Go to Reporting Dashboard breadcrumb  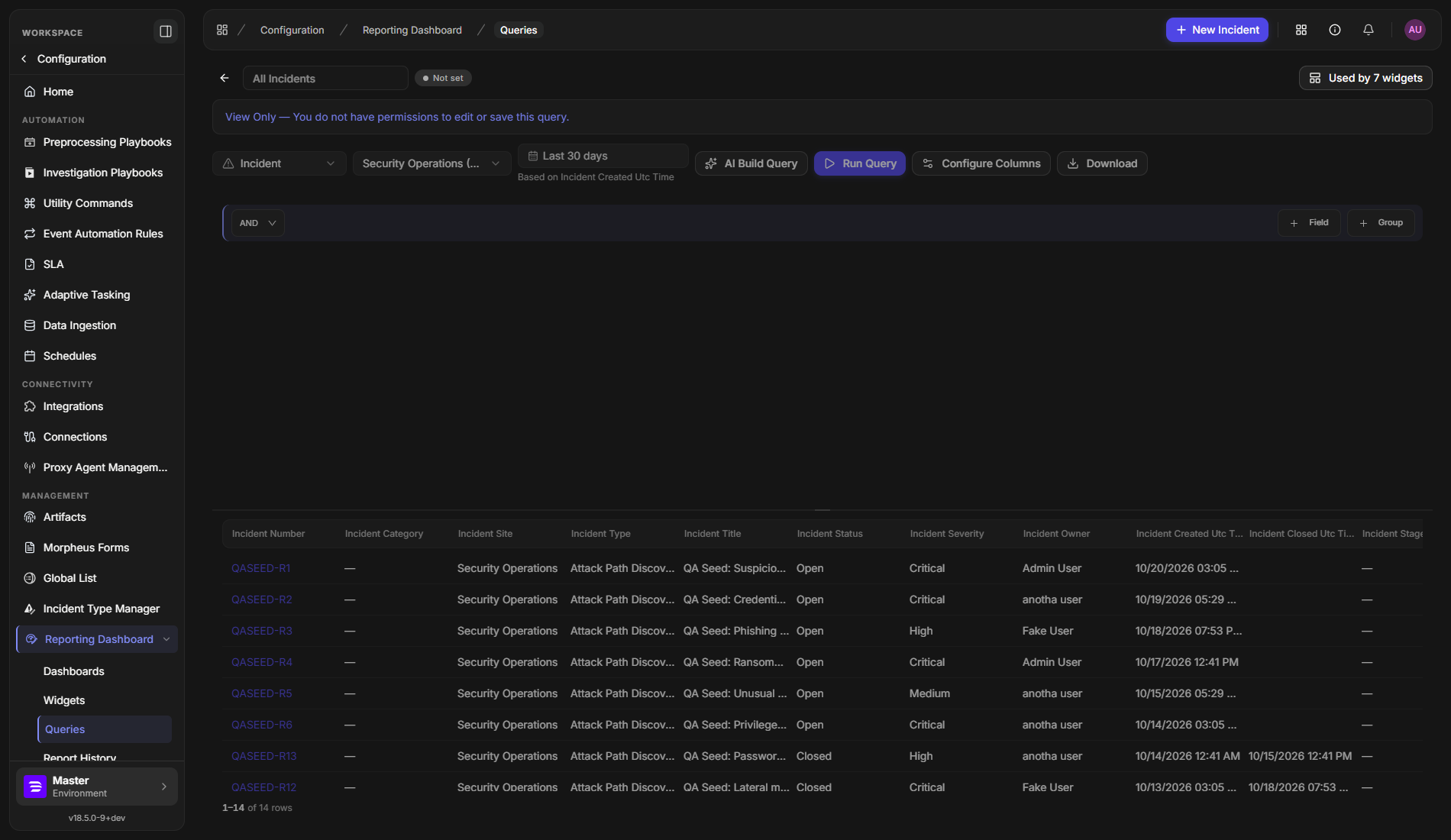[412, 30]
